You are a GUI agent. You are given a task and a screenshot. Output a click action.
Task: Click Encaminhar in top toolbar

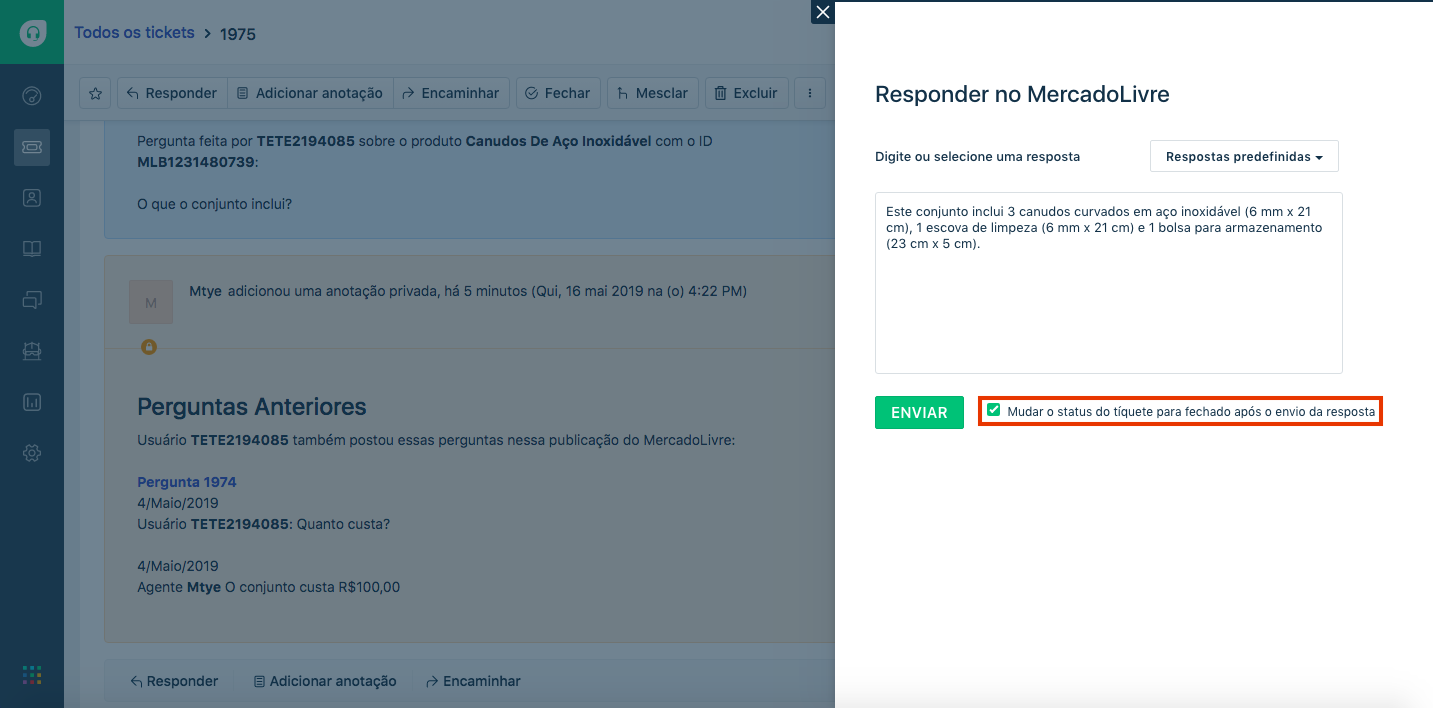point(452,93)
